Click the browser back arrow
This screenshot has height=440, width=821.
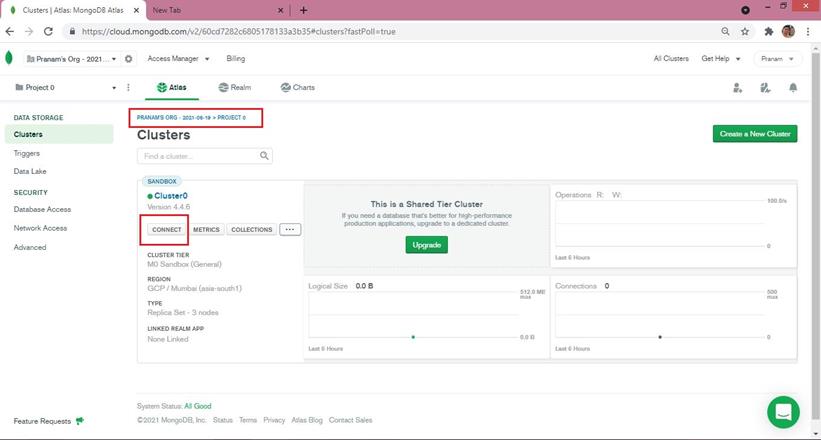coord(9,31)
